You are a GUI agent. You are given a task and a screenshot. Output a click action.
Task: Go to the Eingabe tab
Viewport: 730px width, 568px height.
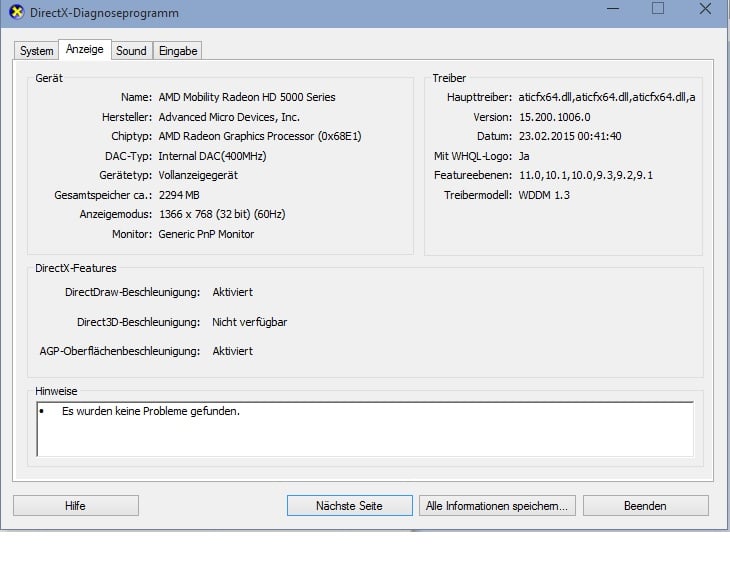[x=178, y=51]
